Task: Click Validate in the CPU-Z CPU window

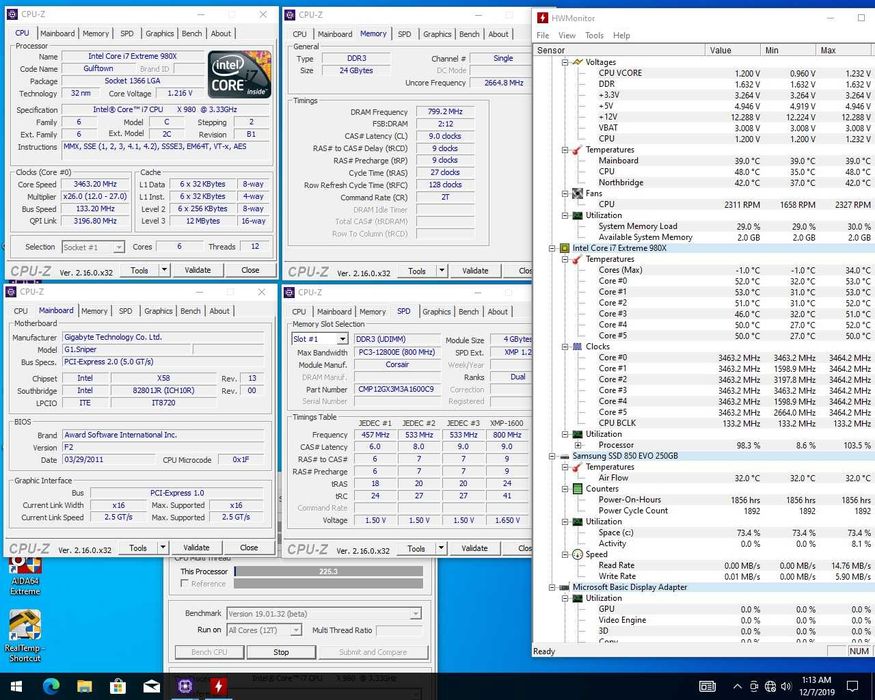Action: click(198, 270)
